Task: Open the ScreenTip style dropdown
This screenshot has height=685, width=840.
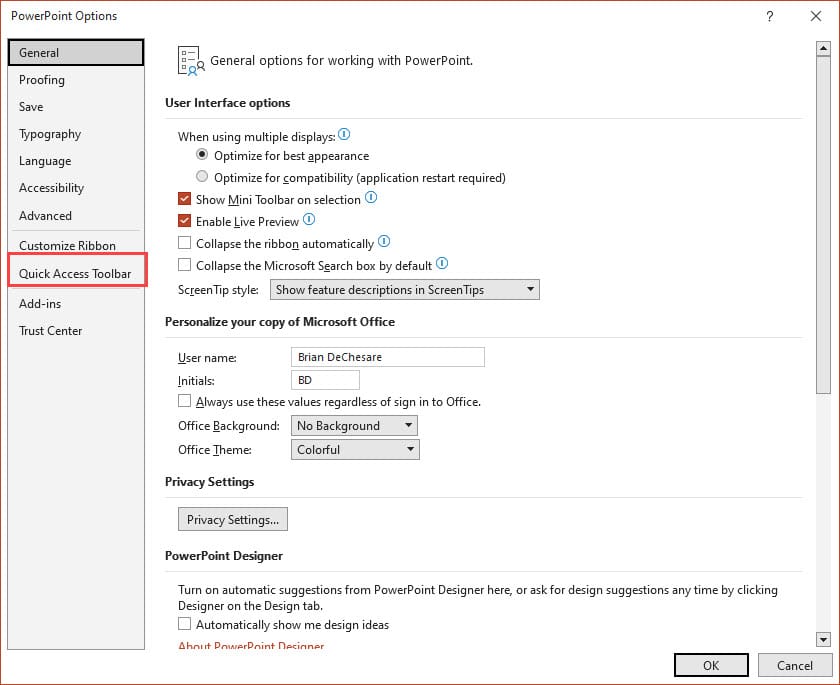Action: coord(531,289)
